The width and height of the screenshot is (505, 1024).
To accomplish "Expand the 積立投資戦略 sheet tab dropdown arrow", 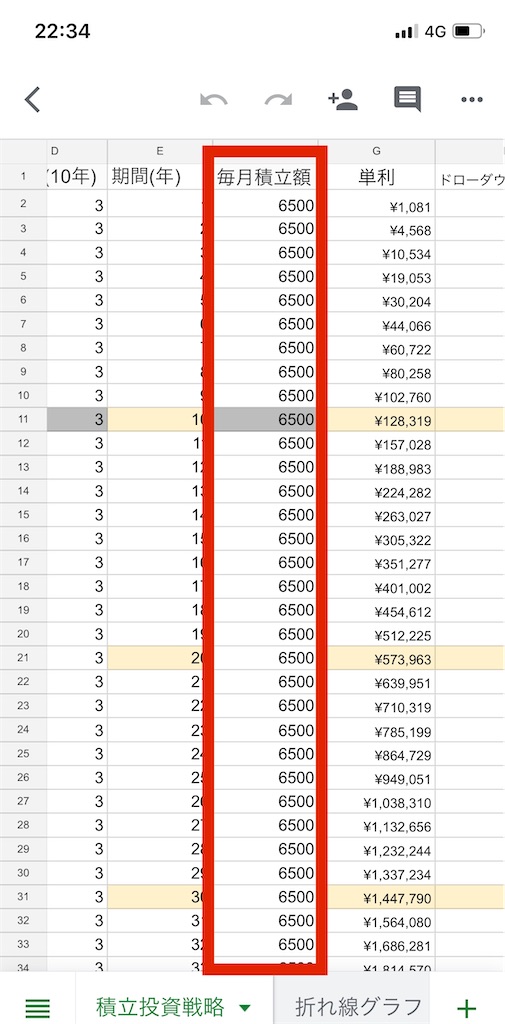I will 244,1008.
